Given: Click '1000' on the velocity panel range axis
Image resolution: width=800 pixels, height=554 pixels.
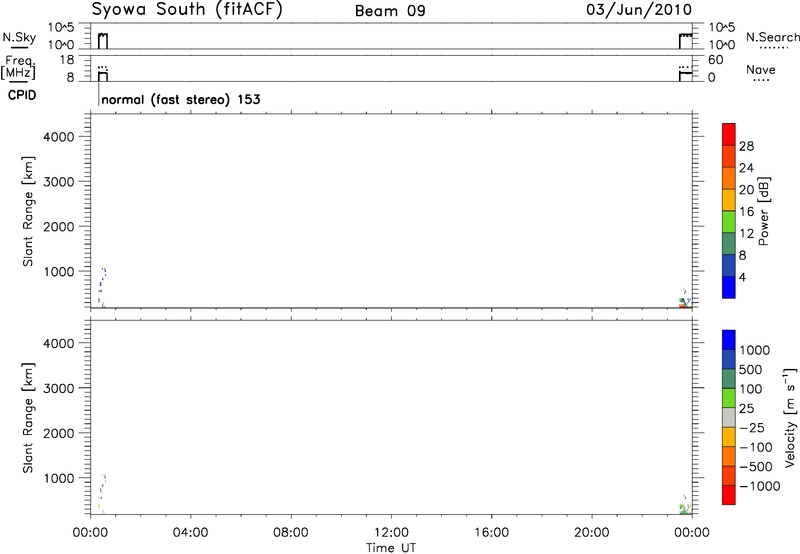Looking at the screenshot, I should point(59,478).
